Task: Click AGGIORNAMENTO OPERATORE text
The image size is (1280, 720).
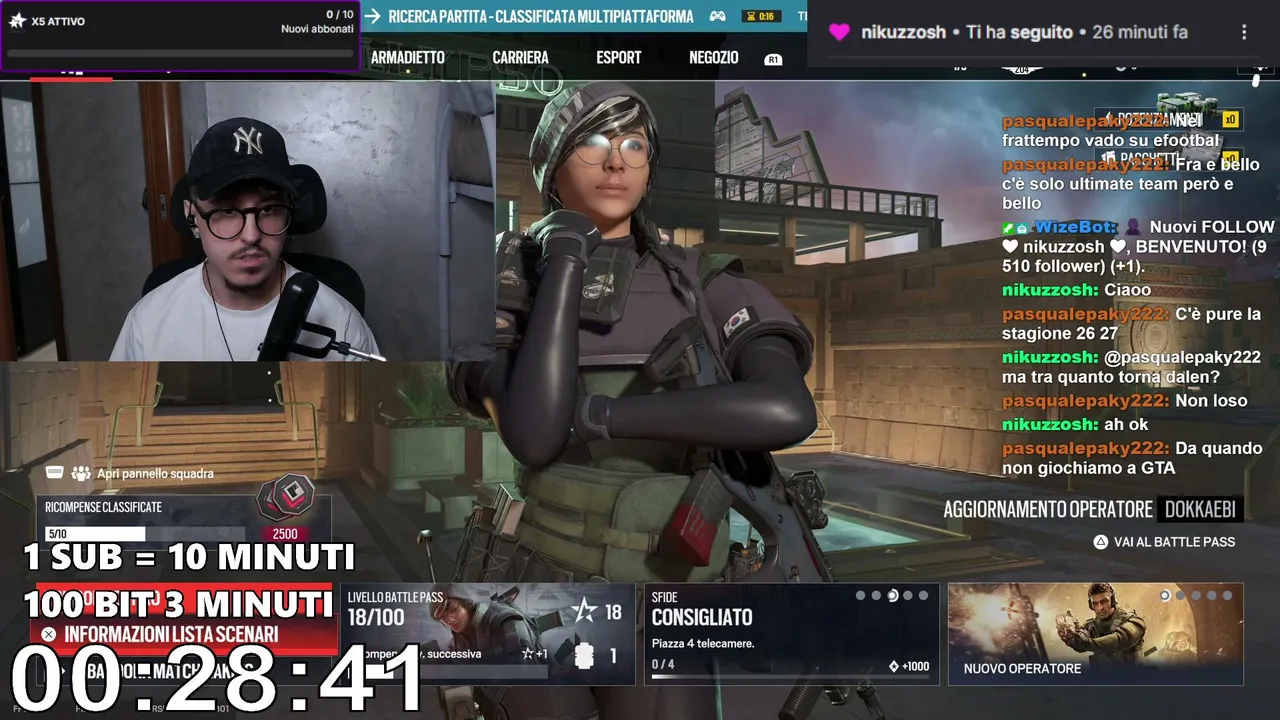Action: (1048, 510)
